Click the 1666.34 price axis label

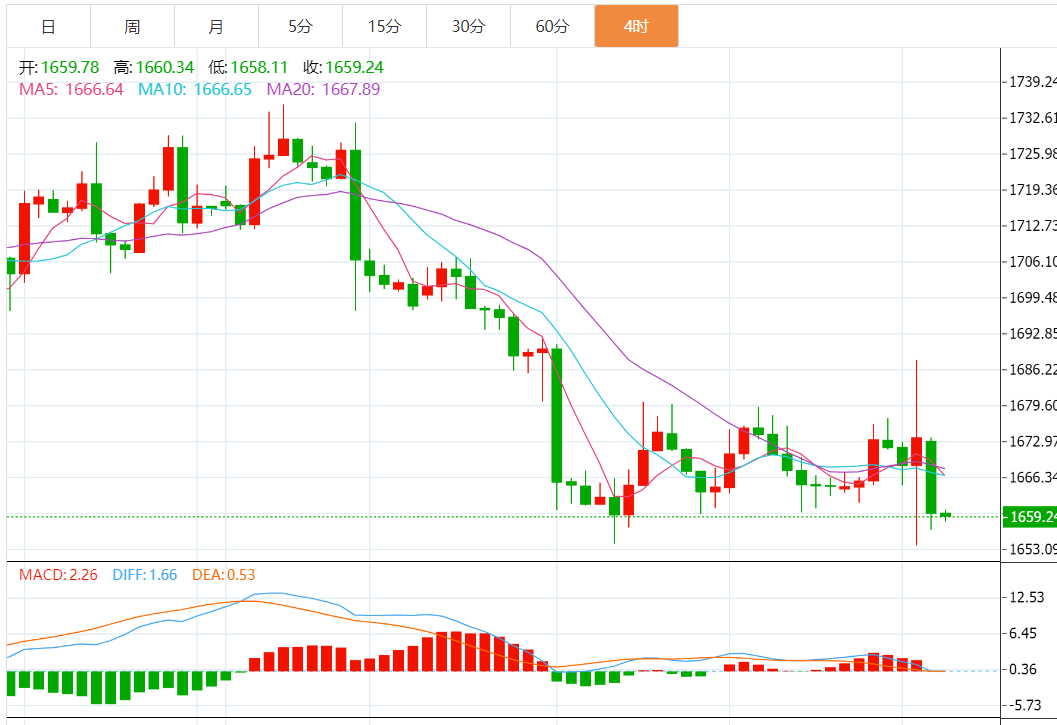click(x=1032, y=477)
